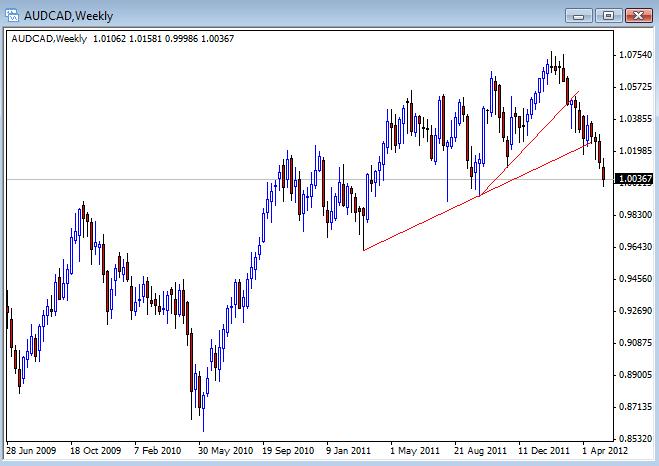Image resolution: width=659 pixels, height=466 pixels.
Task: Click the 21 Aug 2011 date label
Action: pyautogui.click(x=480, y=451)
